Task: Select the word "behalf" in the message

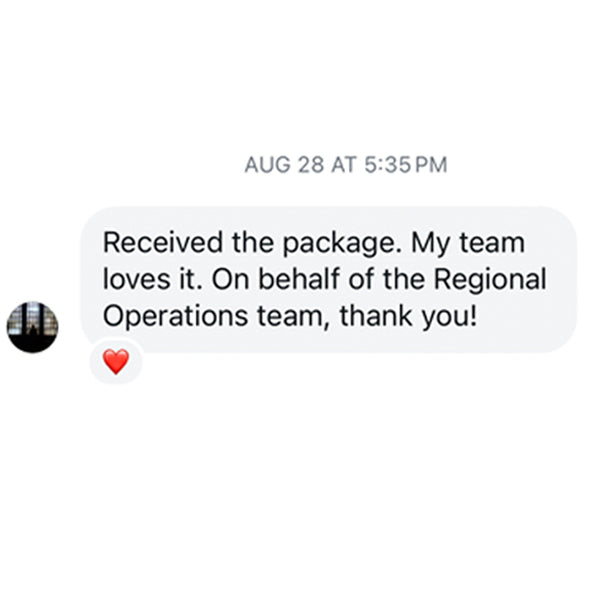Action: 299,279
